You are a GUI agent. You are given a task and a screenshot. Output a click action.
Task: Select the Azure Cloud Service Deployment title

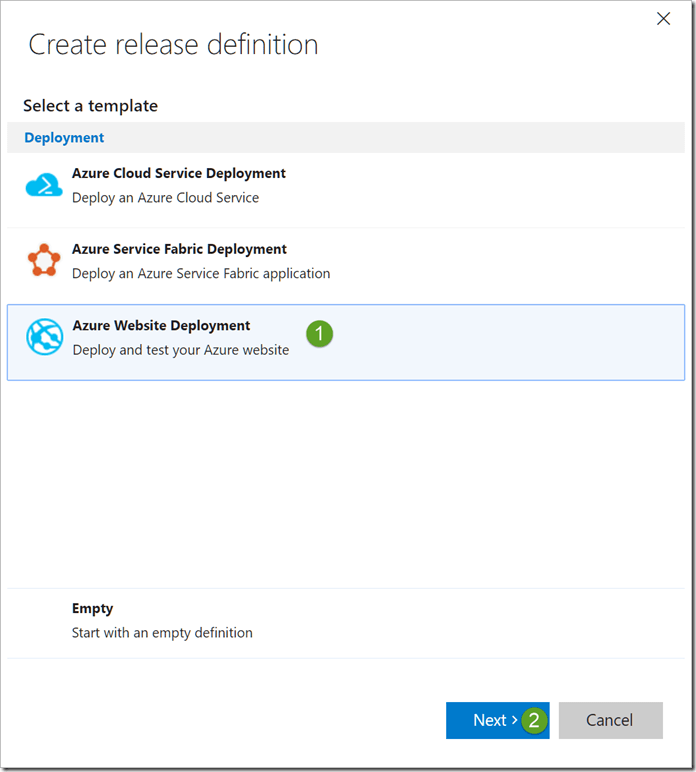pyautogui.click(x=178, y=173)
